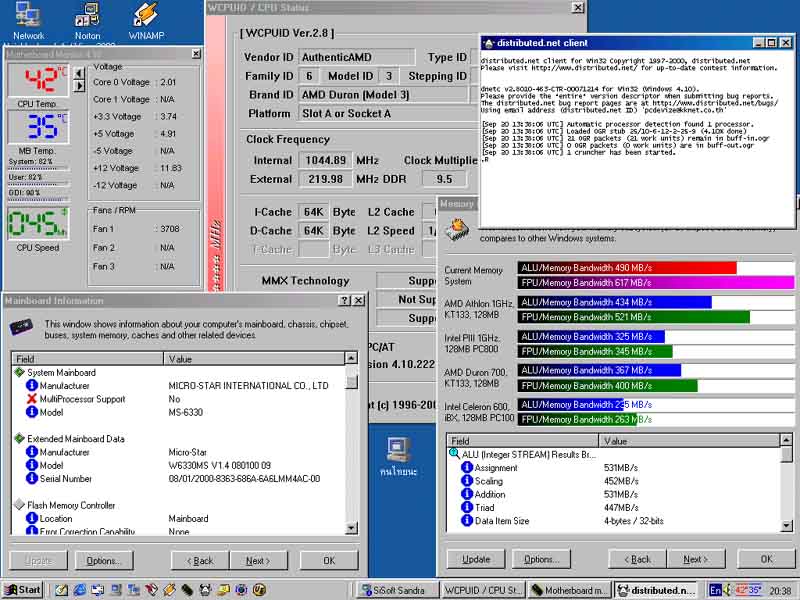Click < Back in Mainboard Information window
The image size is (800, 600).
click(200, 560)
